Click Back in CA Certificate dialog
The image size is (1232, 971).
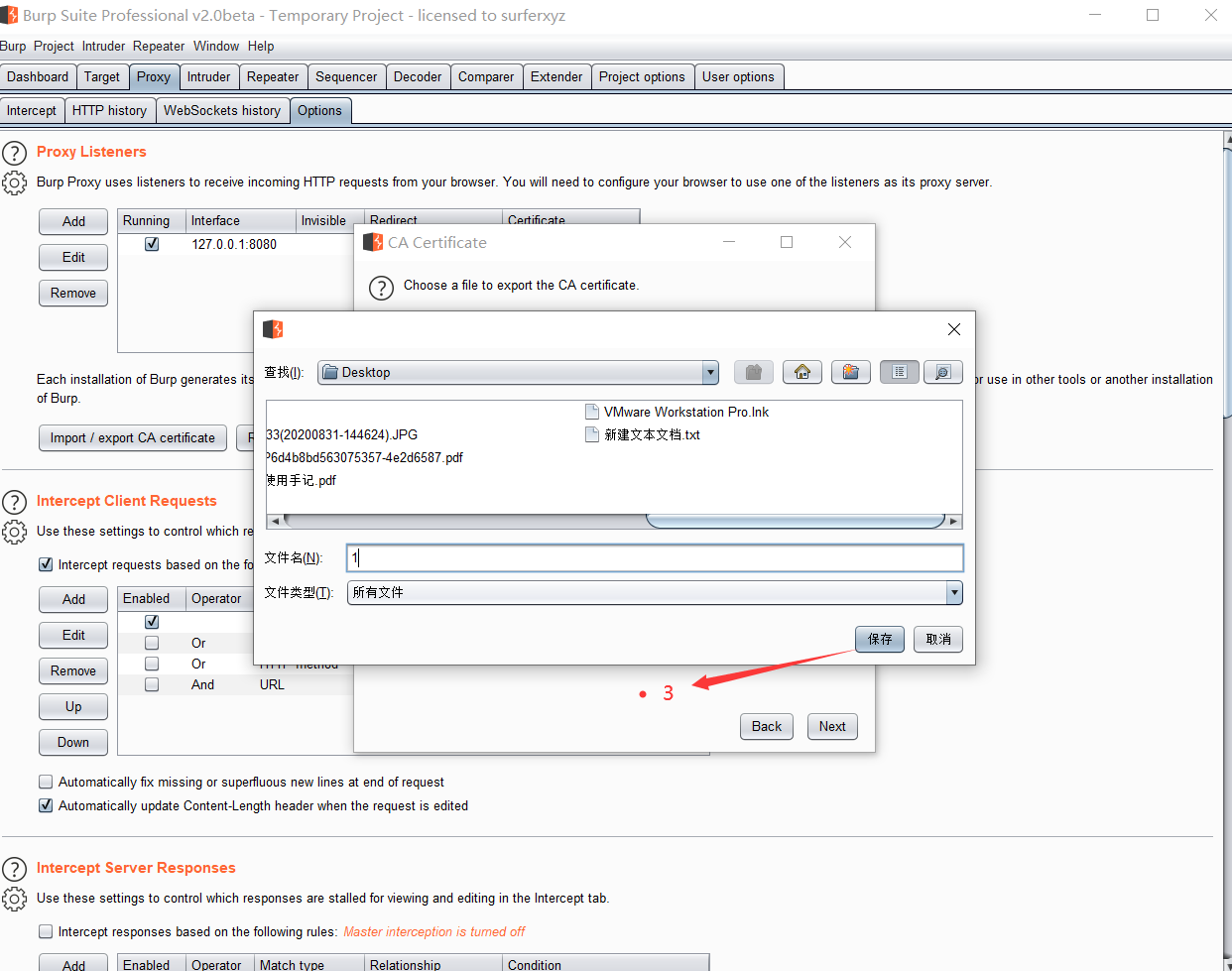click(766, 726)
